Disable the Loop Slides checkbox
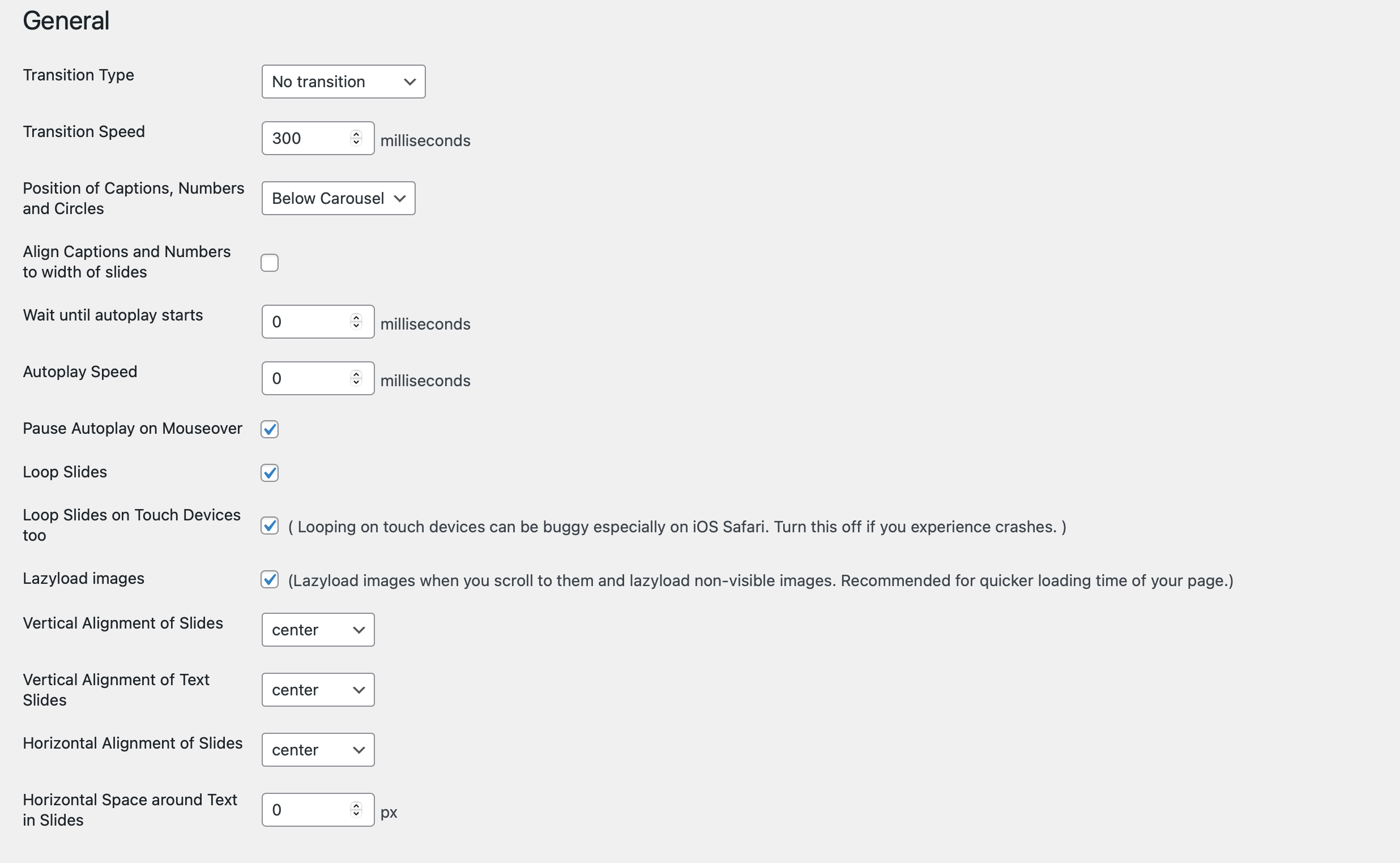This screenshot has height=863, width=1400. 270,473
